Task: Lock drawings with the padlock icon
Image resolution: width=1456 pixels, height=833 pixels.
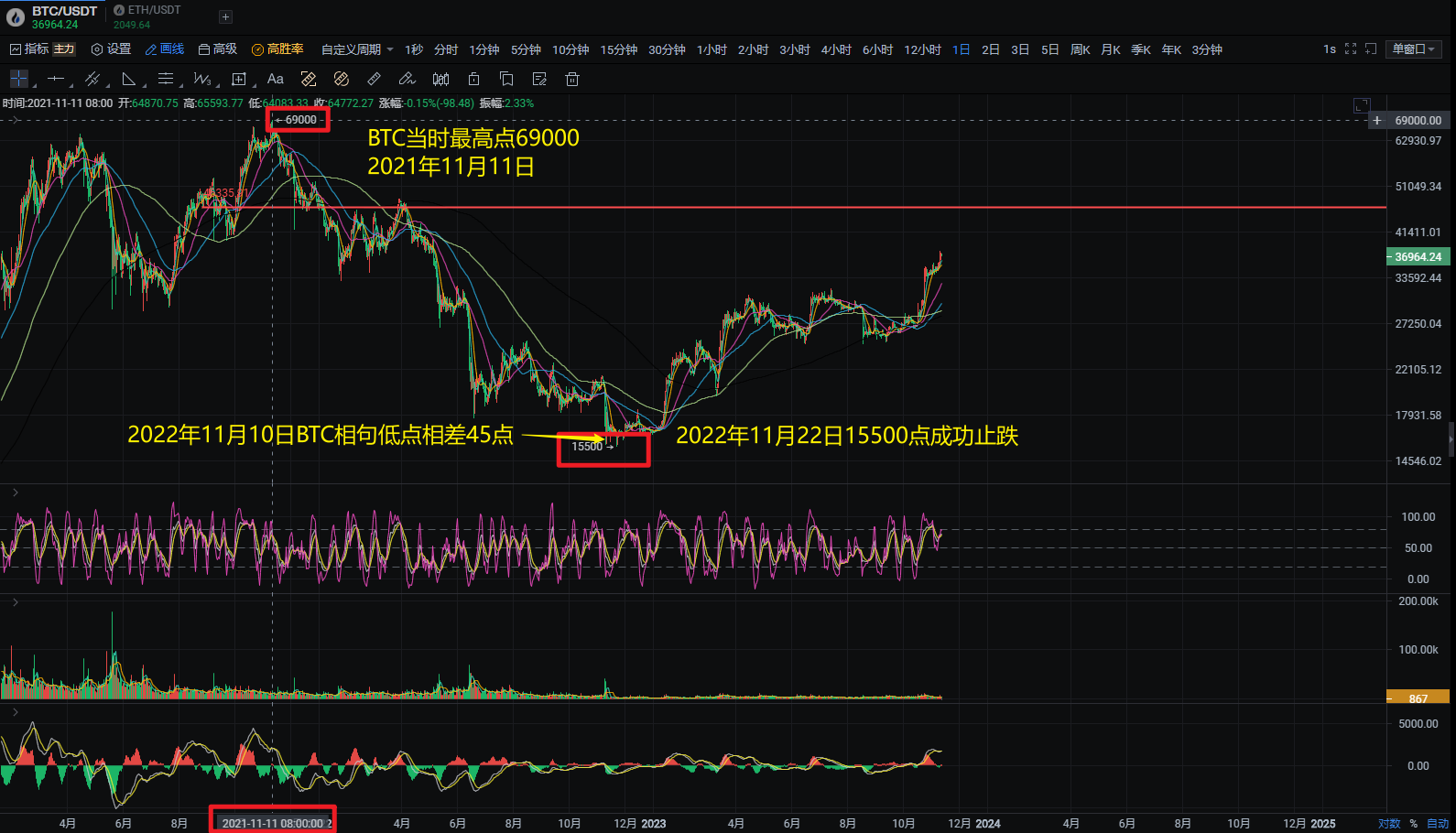Action: pyautogui.click(x=473, y=79)
